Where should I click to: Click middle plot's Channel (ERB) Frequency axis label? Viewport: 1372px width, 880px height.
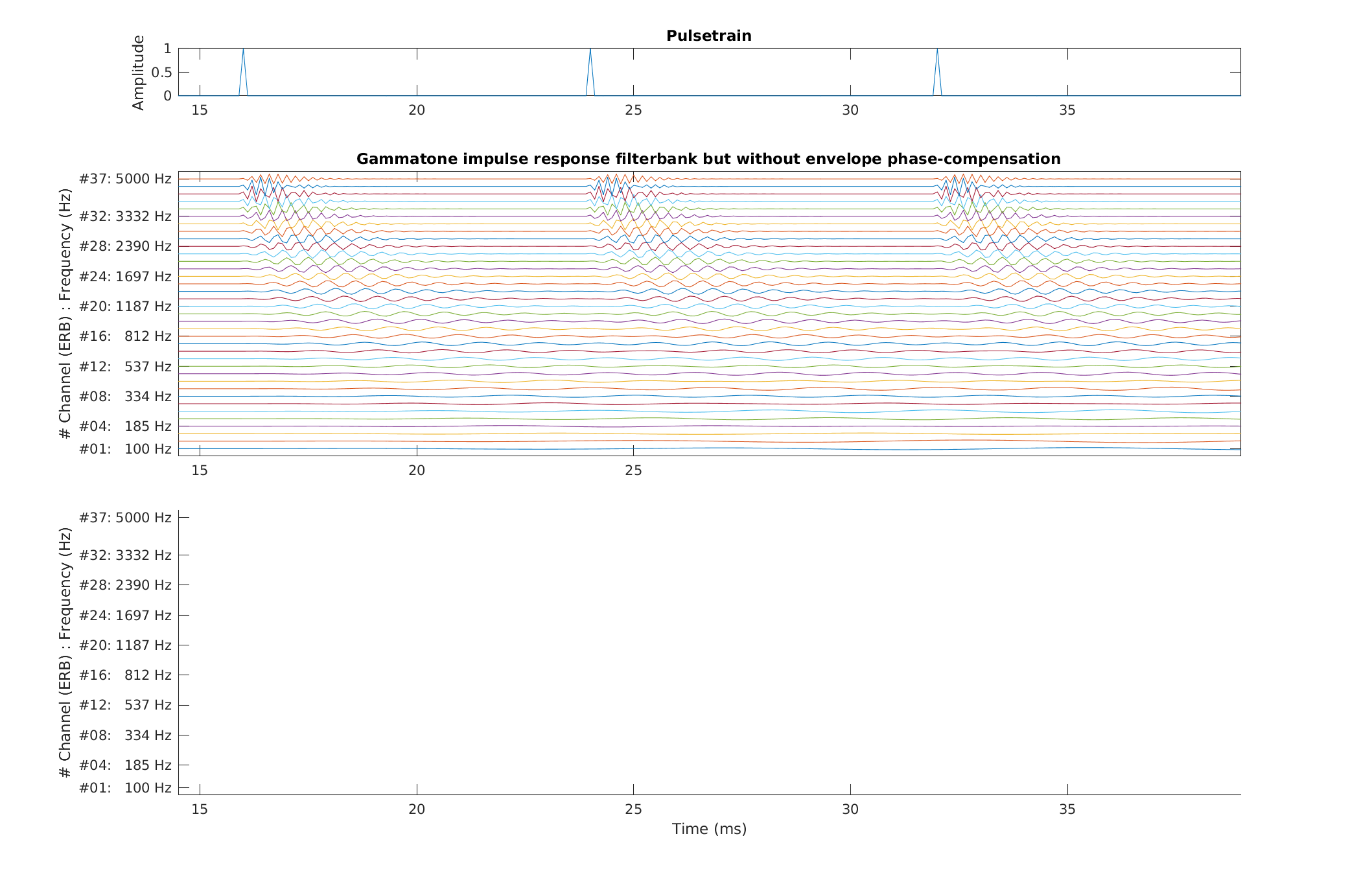(65, 314)
